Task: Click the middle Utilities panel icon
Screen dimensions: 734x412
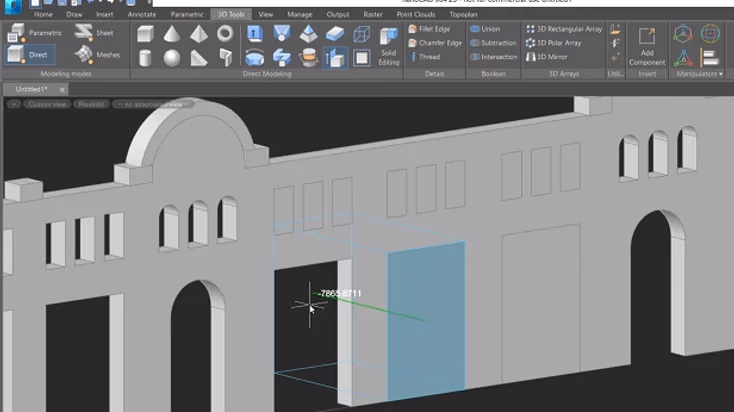Action: (x=615, y=44)
